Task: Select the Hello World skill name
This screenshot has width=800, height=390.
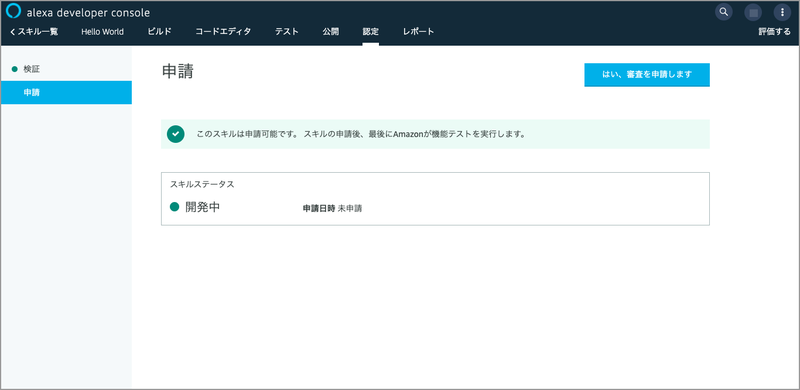Action: point(102,32)
